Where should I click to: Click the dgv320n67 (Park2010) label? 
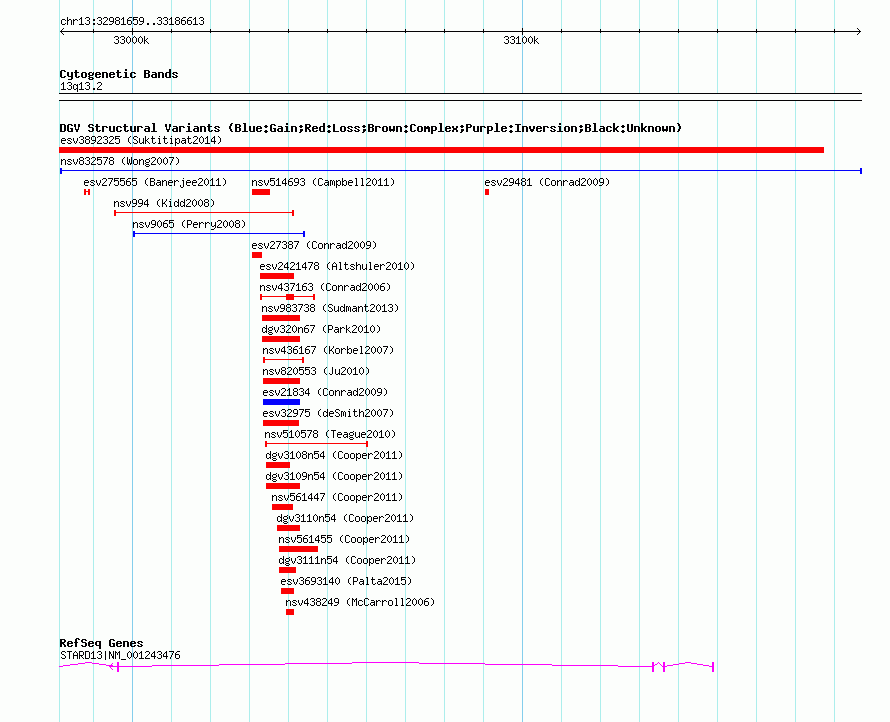tap(321, 329)
